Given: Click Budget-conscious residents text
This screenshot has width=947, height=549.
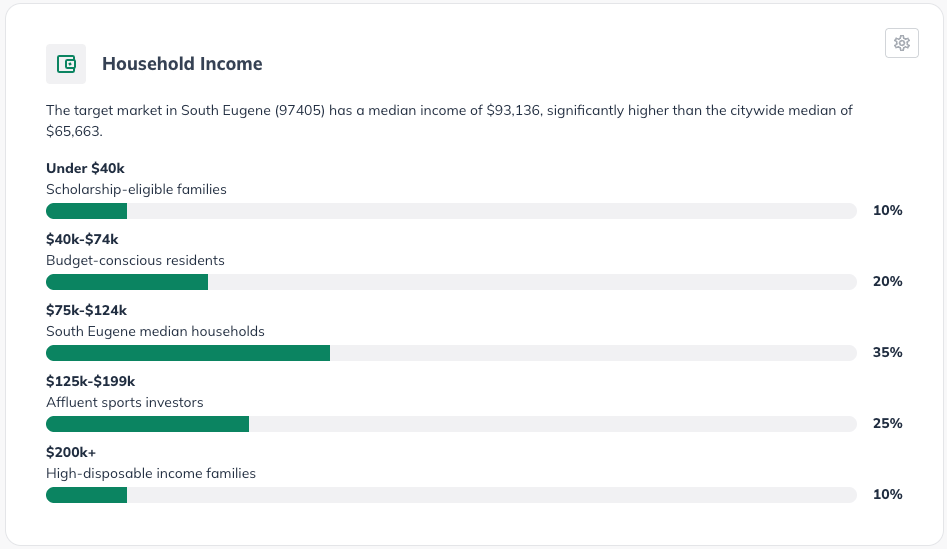Looking at the screenshot, I should click(135, 260).
